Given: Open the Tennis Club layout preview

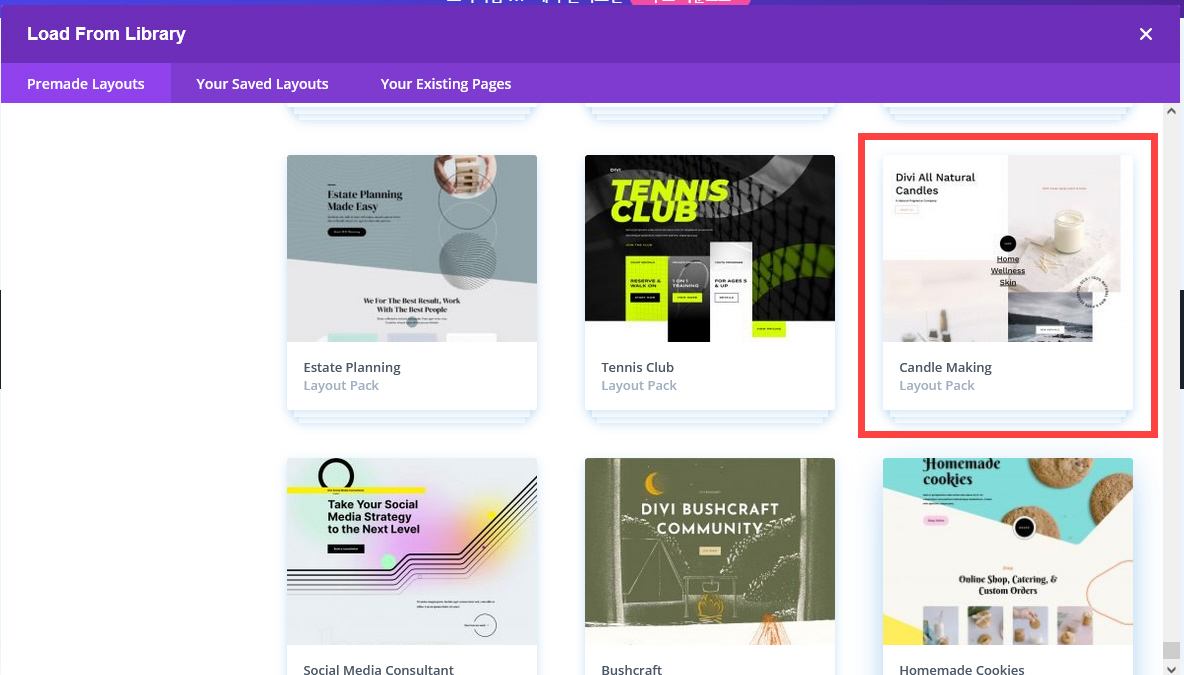Looking at the screenshot, I should 709,248.
